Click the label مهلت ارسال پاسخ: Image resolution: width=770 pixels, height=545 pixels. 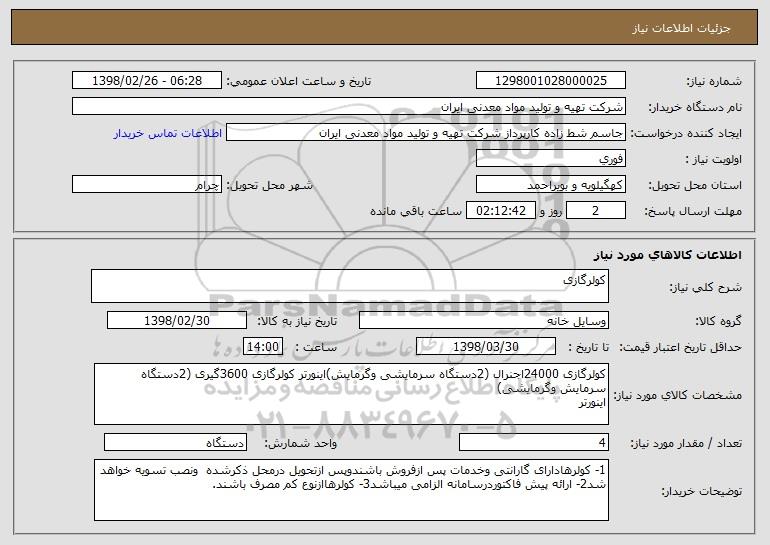pyautogui.click(x=693, y=211)
